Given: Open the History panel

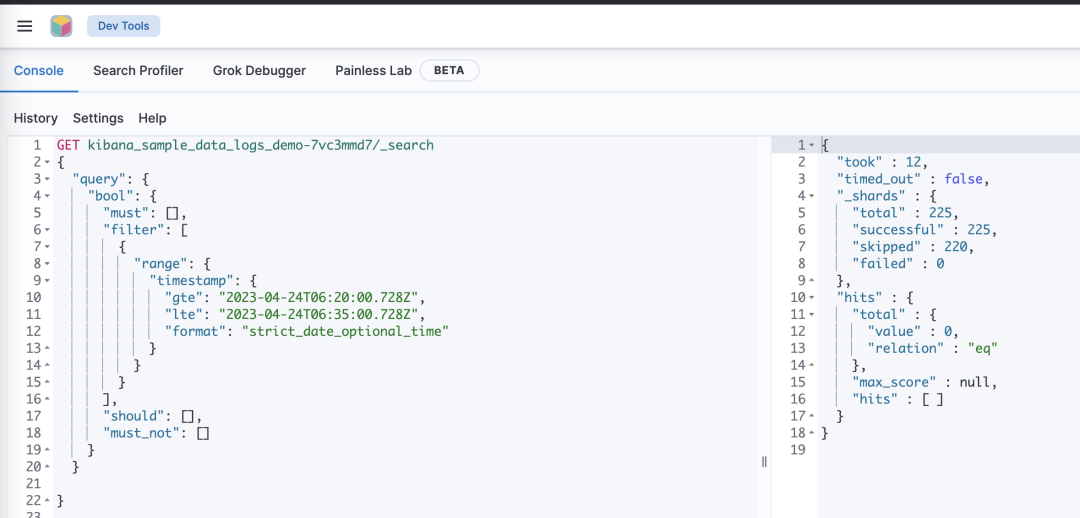Looking at the screenshot, I should point(36,118).
